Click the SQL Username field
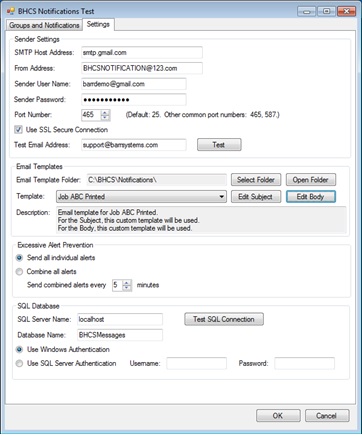The height and width of the screenshot is (436, 362). point(197,363)
